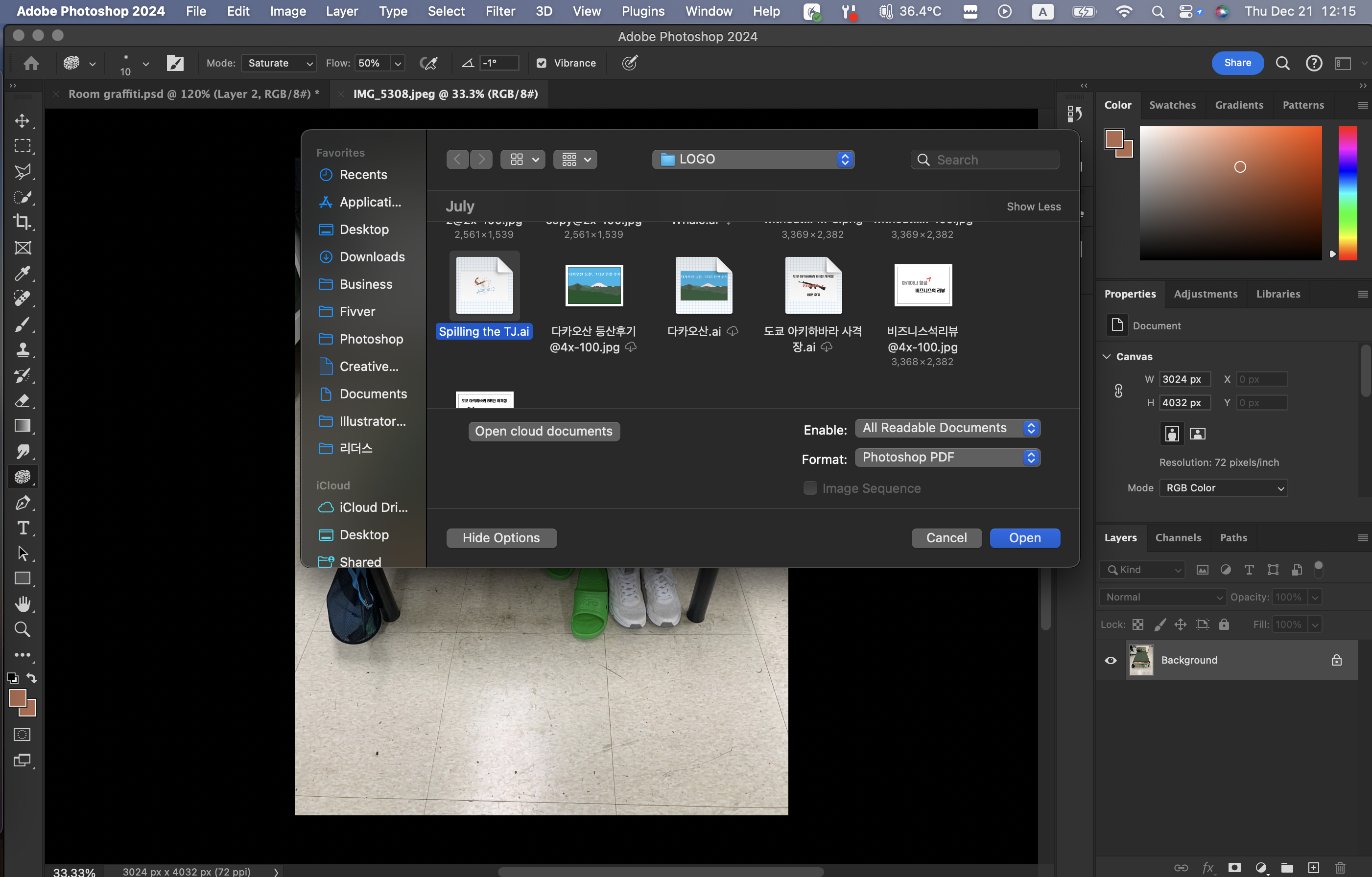Image resolution: width=1372 pixels, height=877 pixels.
Task: Select the Crop tool
Action: point(22,222)
